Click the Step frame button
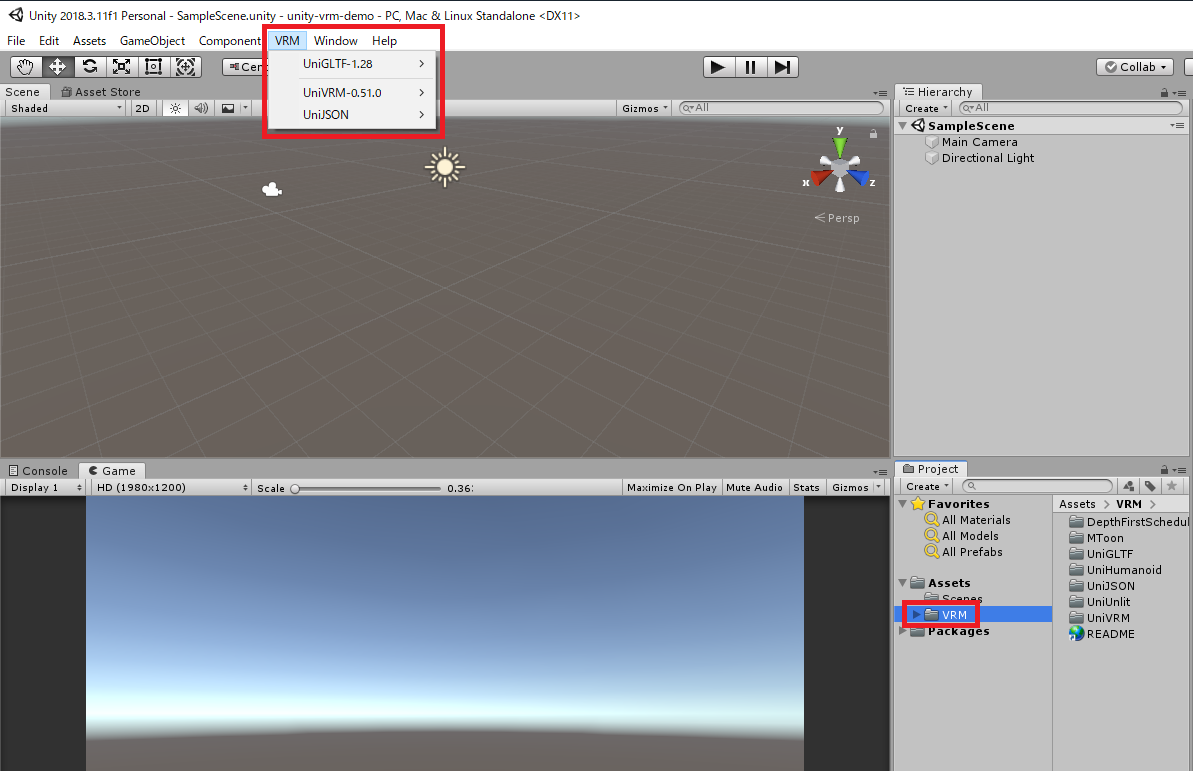The width and height of the screenshot is (1193, 771). 782,67
